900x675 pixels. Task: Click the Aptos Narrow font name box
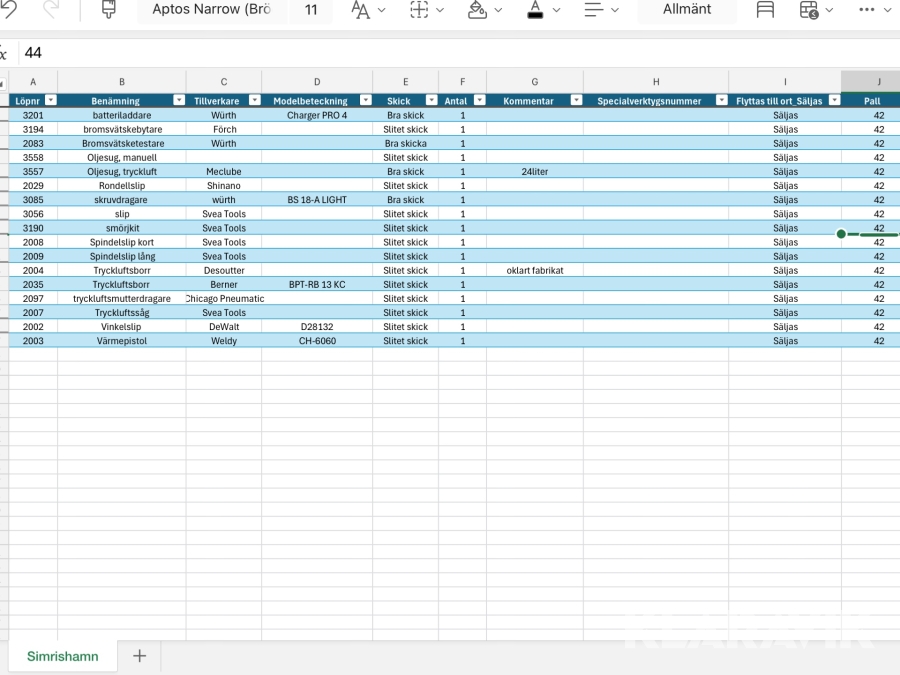pos(211,10)
